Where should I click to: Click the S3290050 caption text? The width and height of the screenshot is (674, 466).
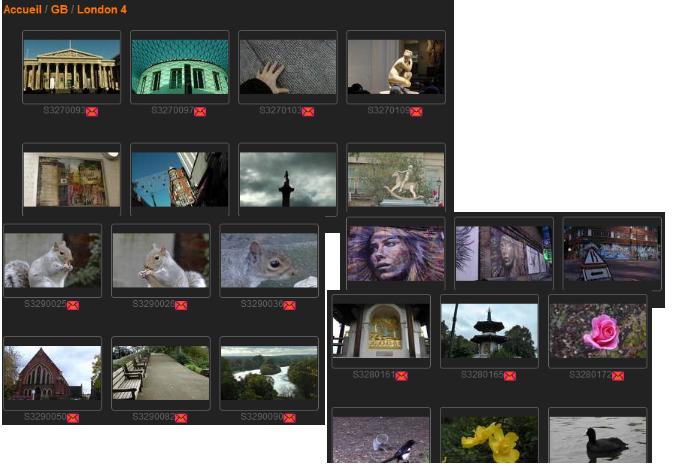(46, 417)
